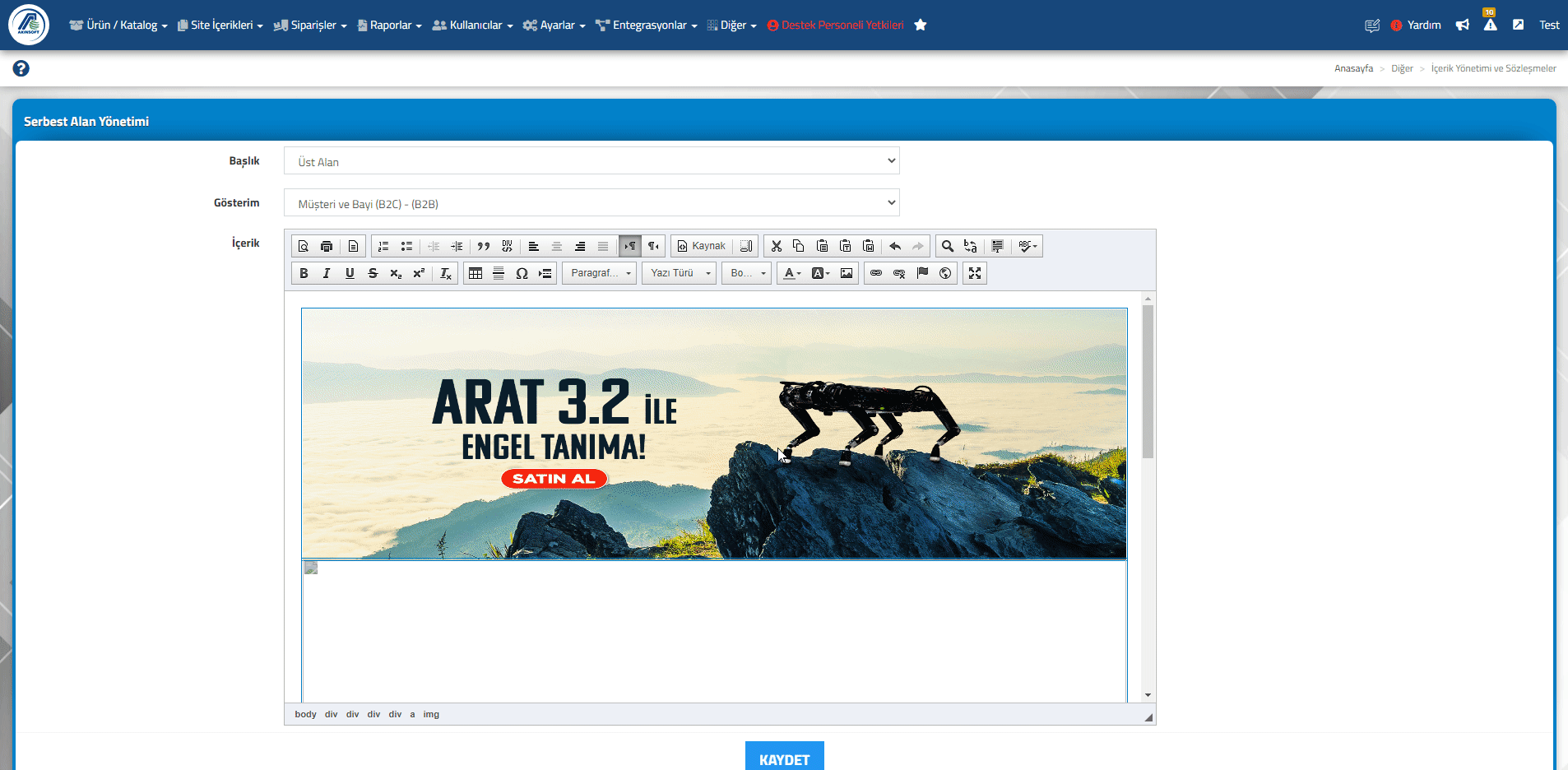Click the Print icon in editor toolbar
The height and width of the screenshot is (770, 1568).
click(x=327, y=246)
